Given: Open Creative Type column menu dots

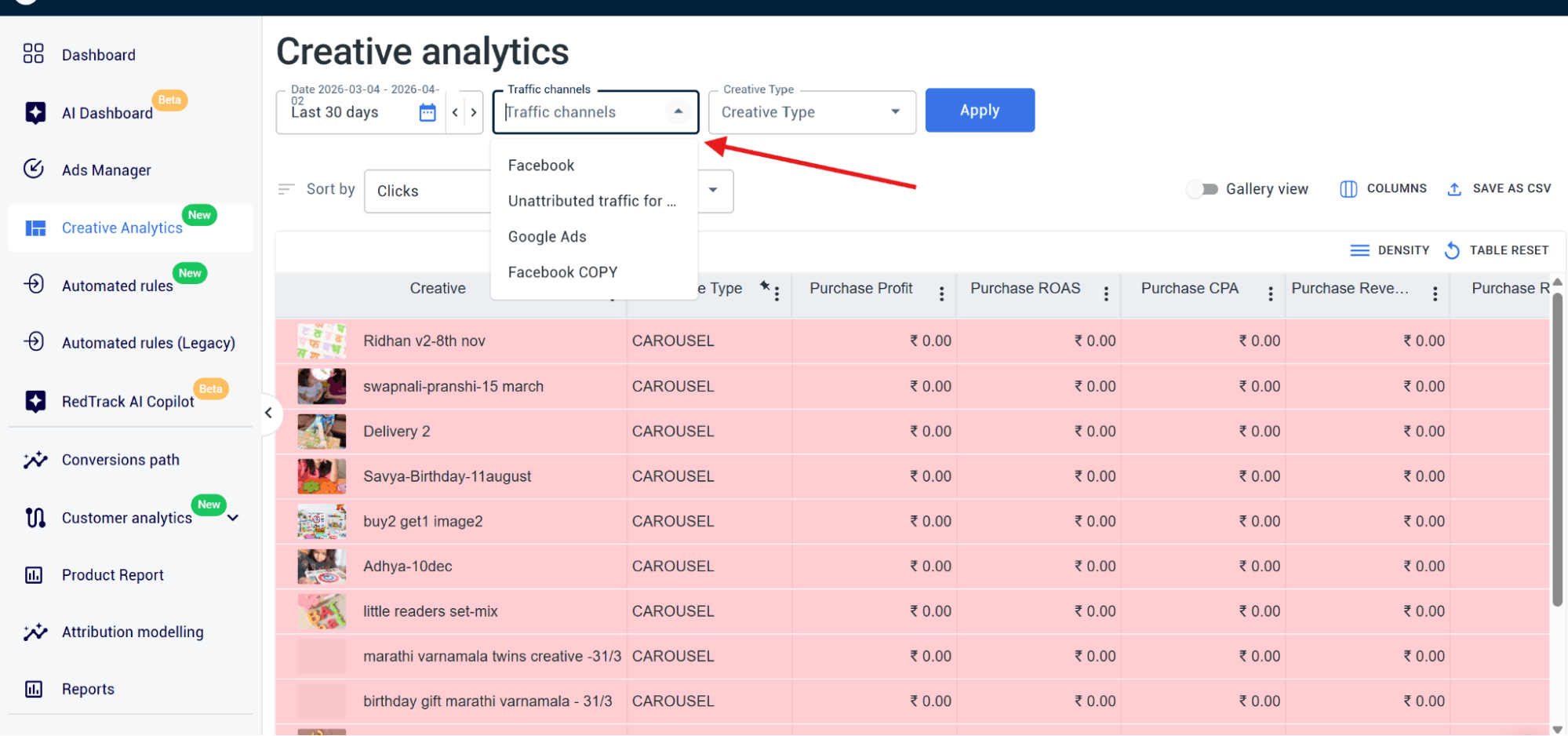Looking at the screenshot, I should click(x=777, y=293).
